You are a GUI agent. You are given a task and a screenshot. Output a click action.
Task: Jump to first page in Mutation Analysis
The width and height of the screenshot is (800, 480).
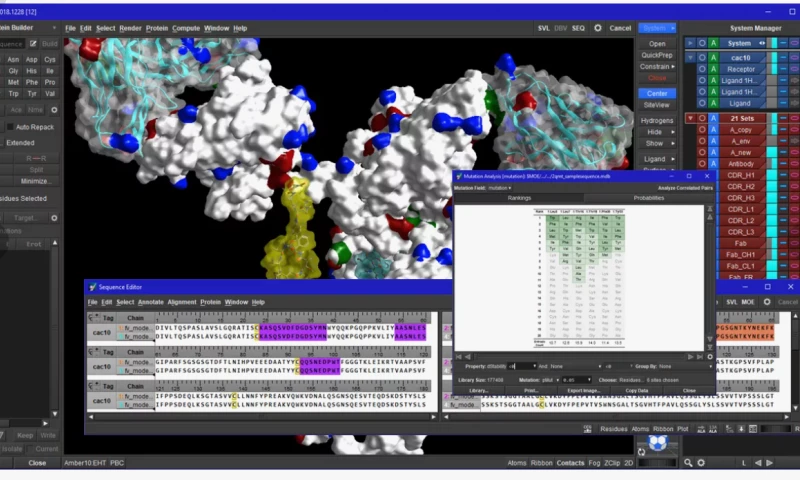tap(458, 357)
